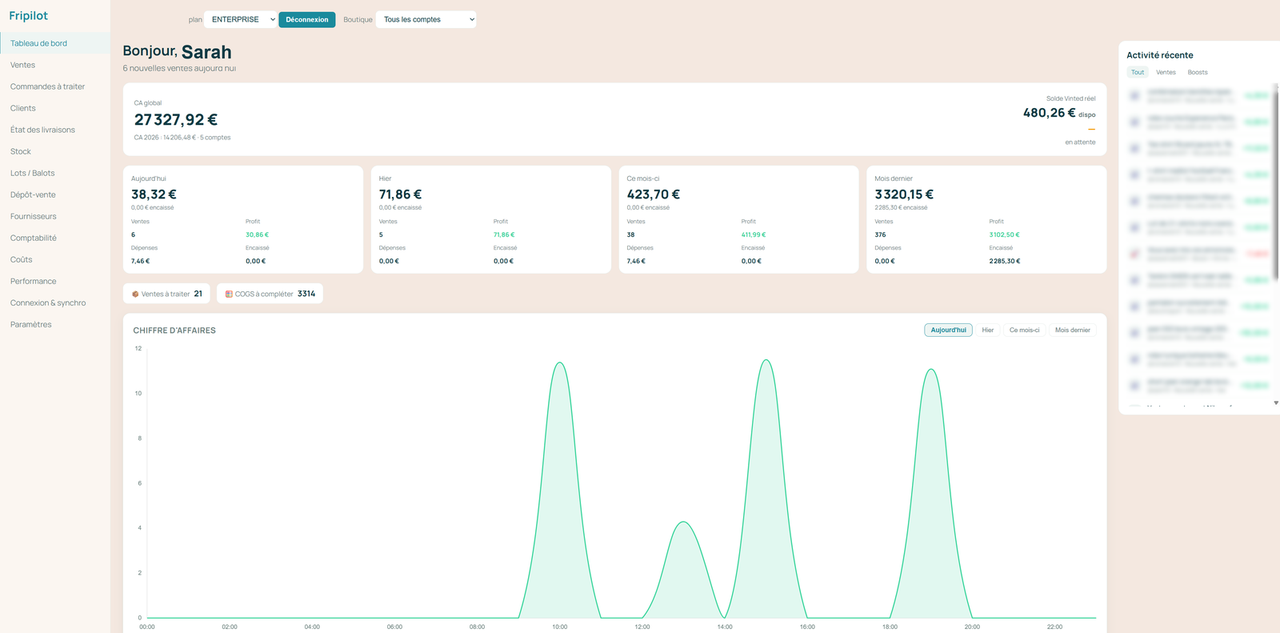Image resolution: width=1280 pixels, height=633 pixels.
Task: Open the Boutique 'Tous les comptes' dropdown
Action: (x=426, y=19)
